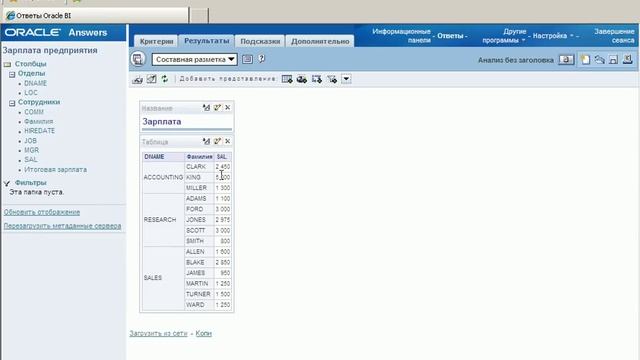Click Завершение сеанса to log out
640x360 pixels.
(614, 36)
